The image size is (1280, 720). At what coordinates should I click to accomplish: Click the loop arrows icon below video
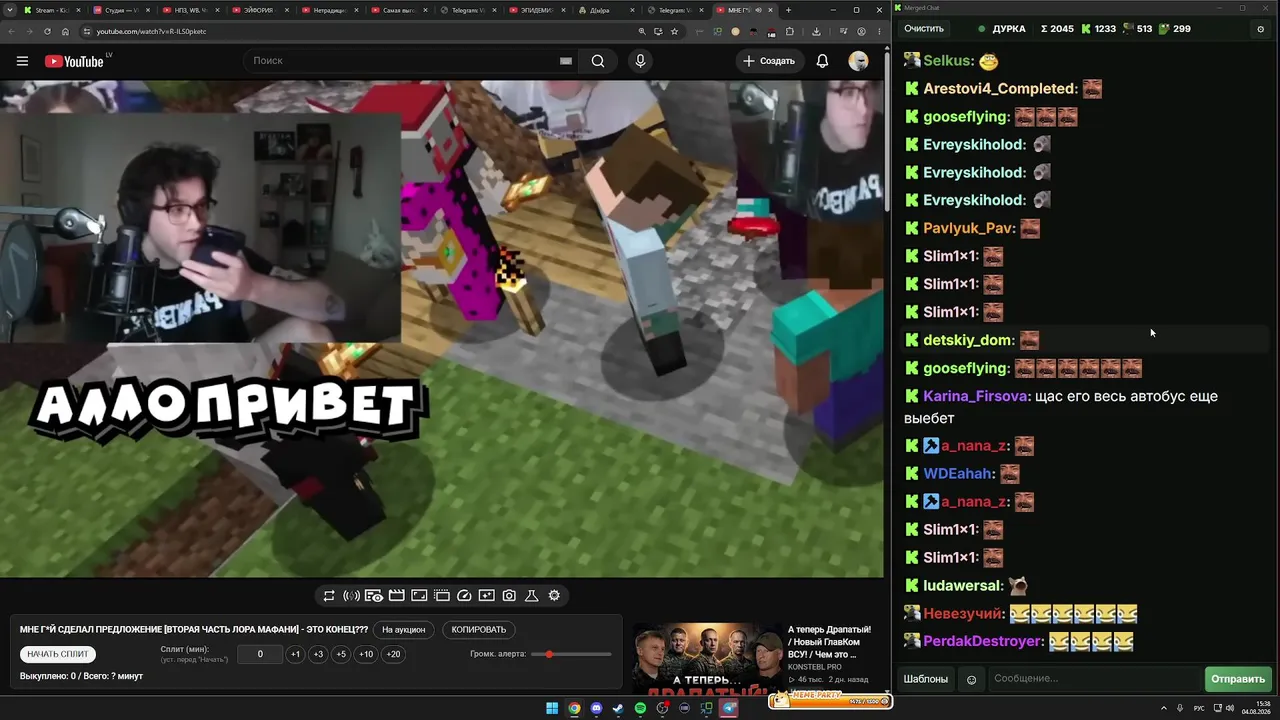tap(328, 596)
